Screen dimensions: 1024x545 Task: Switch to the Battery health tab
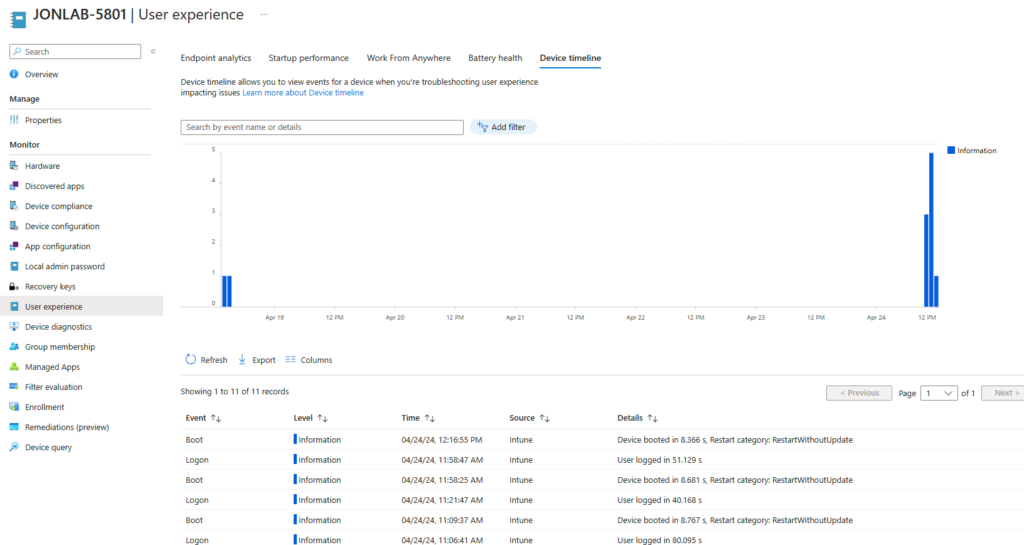point(495,58)
